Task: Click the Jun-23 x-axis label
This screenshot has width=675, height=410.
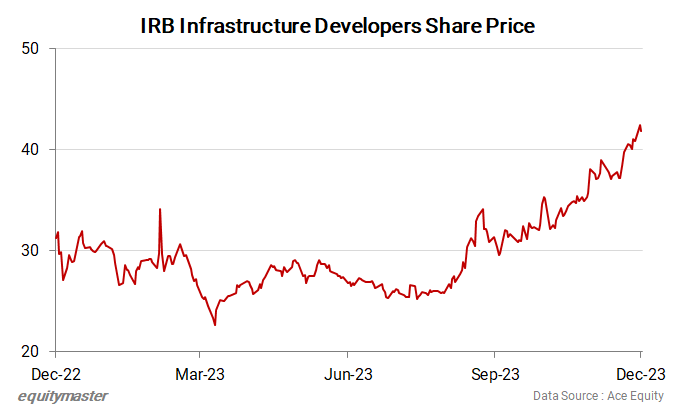Action: tap(347, 373)
